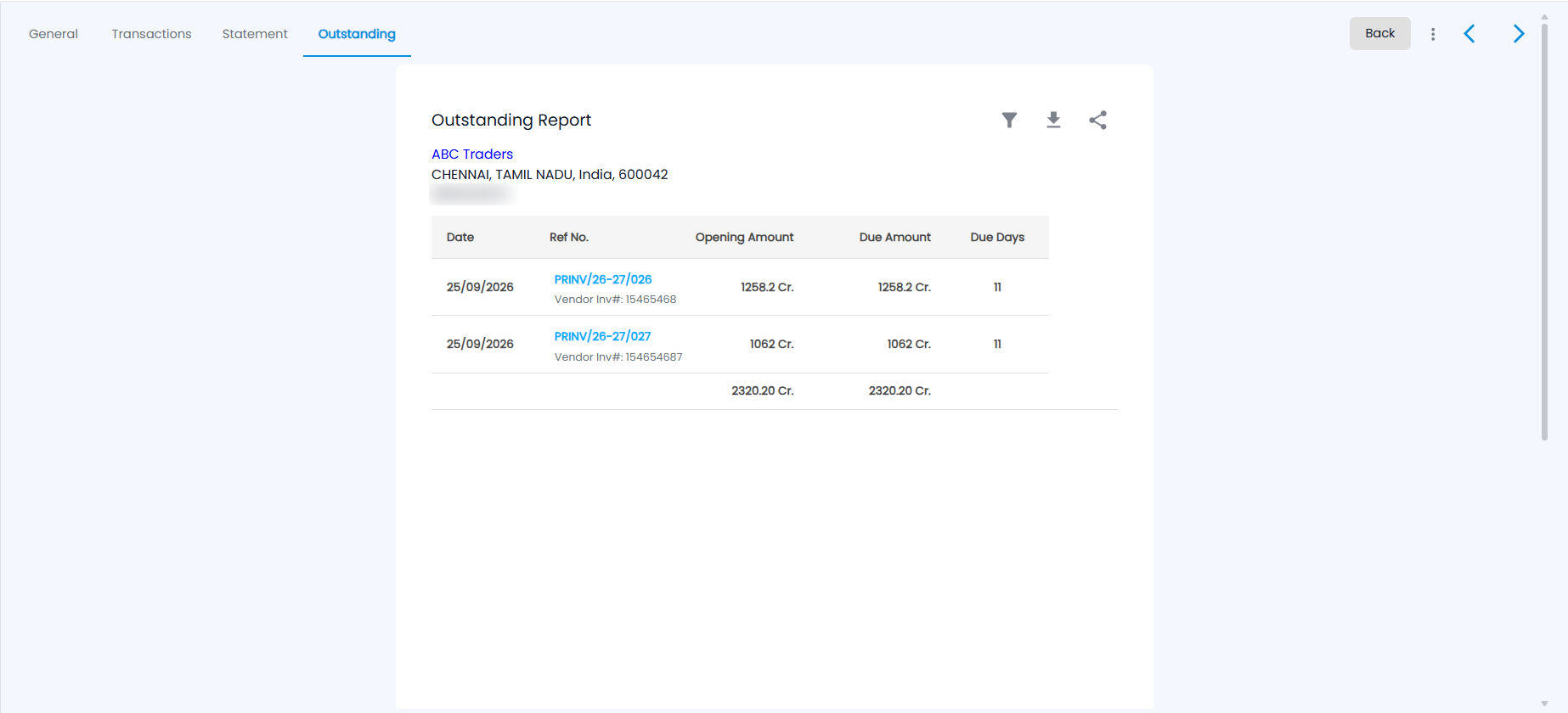Image resolution: width=1568 pixels, height=713 pixels.
Task: Click the Ref No. column header
Action: point(569,237)
